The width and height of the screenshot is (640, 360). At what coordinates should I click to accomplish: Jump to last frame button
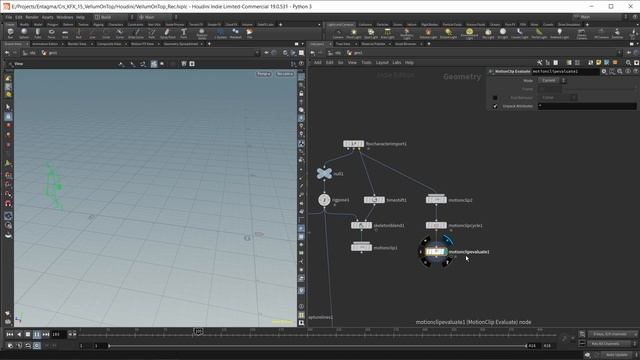(46, 334)
